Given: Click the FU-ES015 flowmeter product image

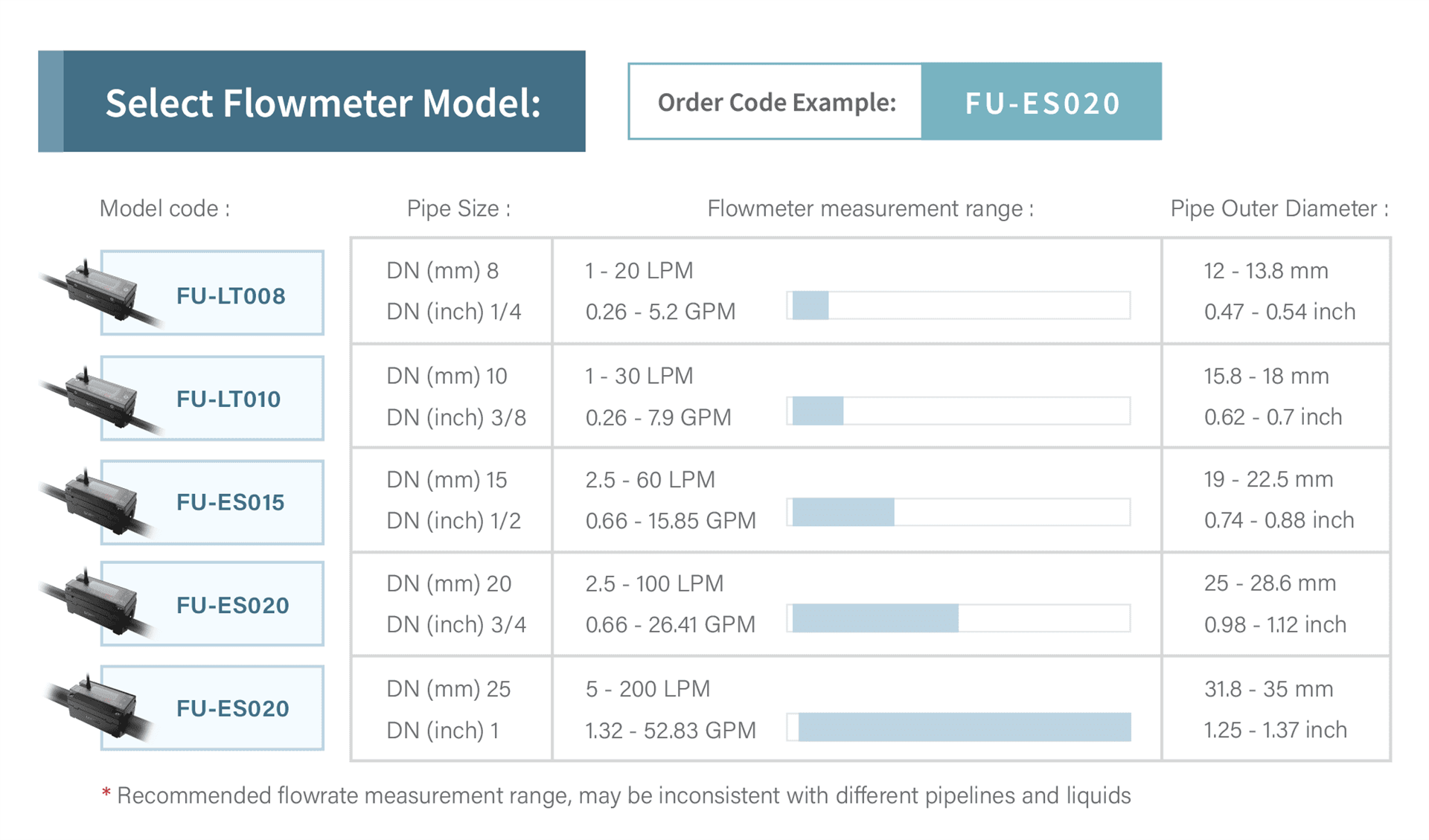Looking at the screenshot, I should point(98,501).
